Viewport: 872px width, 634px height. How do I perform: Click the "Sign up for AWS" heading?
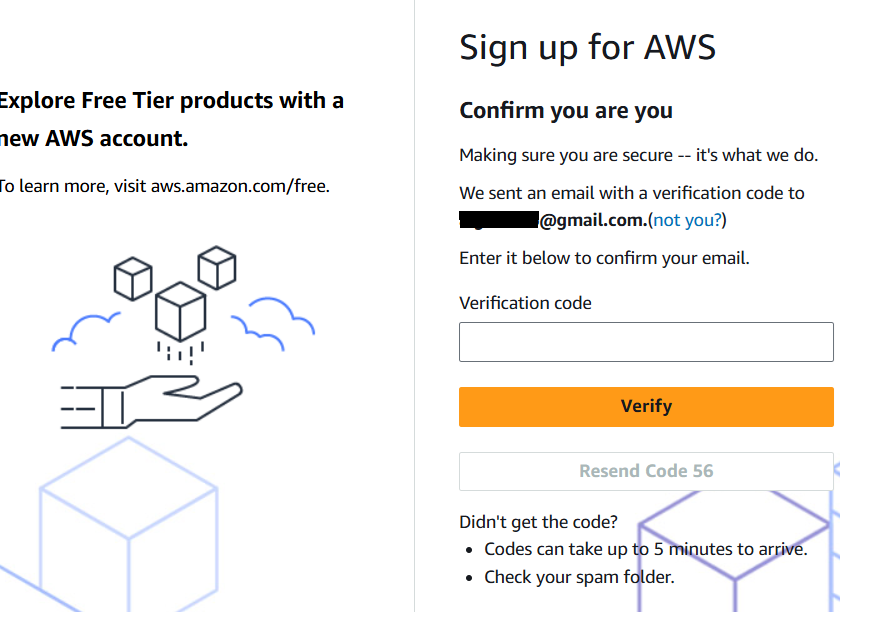(x=587, y=47)
